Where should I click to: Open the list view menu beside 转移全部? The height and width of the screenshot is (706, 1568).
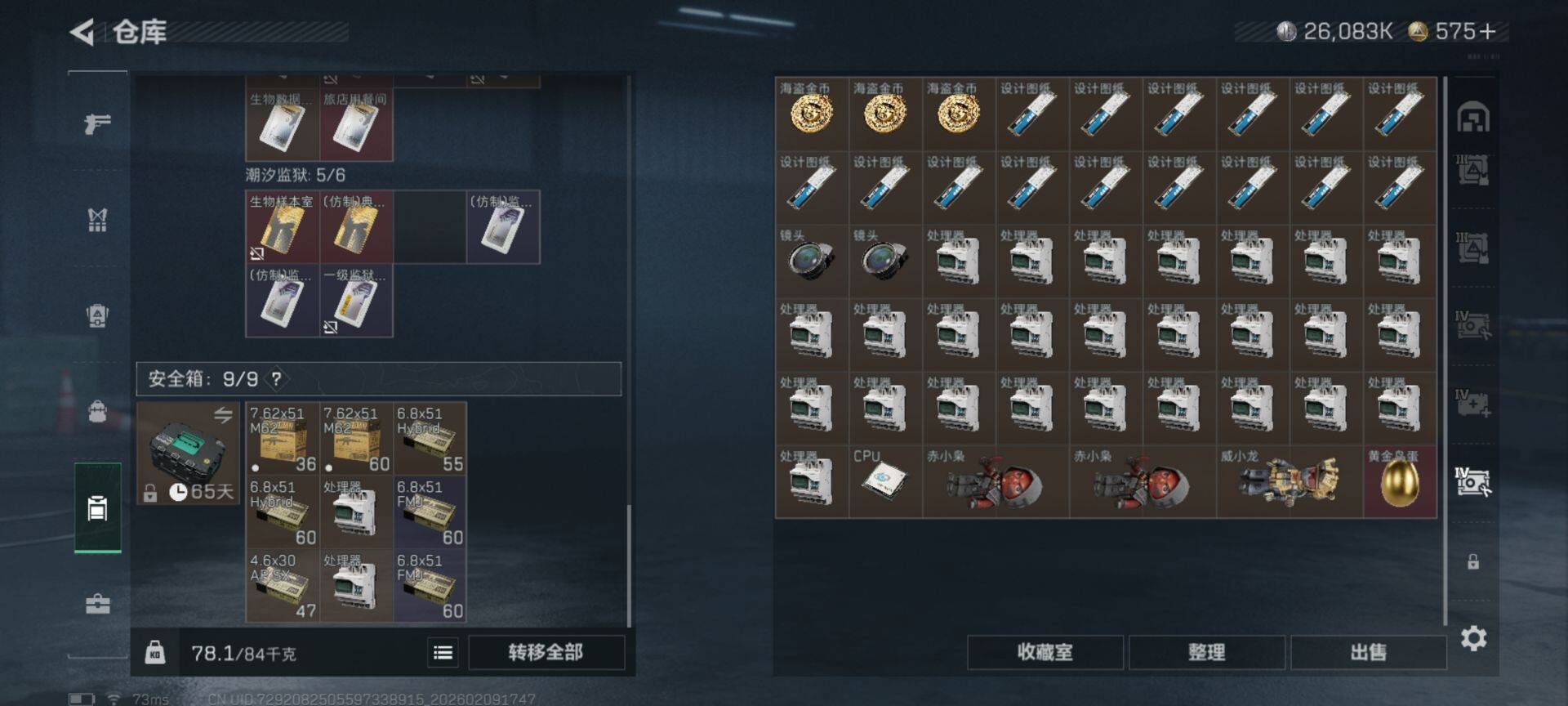pyautogui.click(x=443, y=652)
